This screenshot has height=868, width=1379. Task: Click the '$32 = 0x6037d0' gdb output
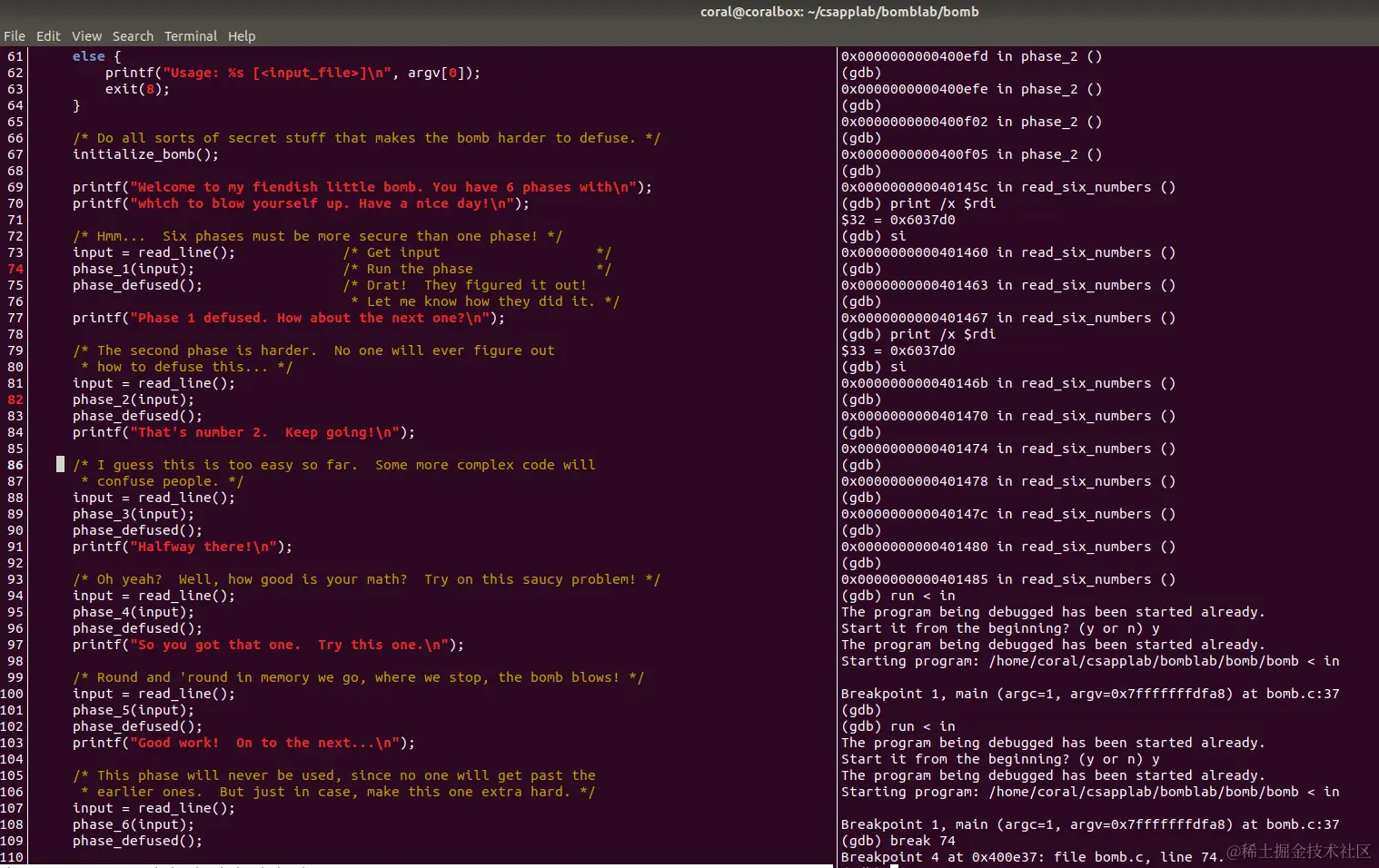pyautogui.click(x=898, y=220)
